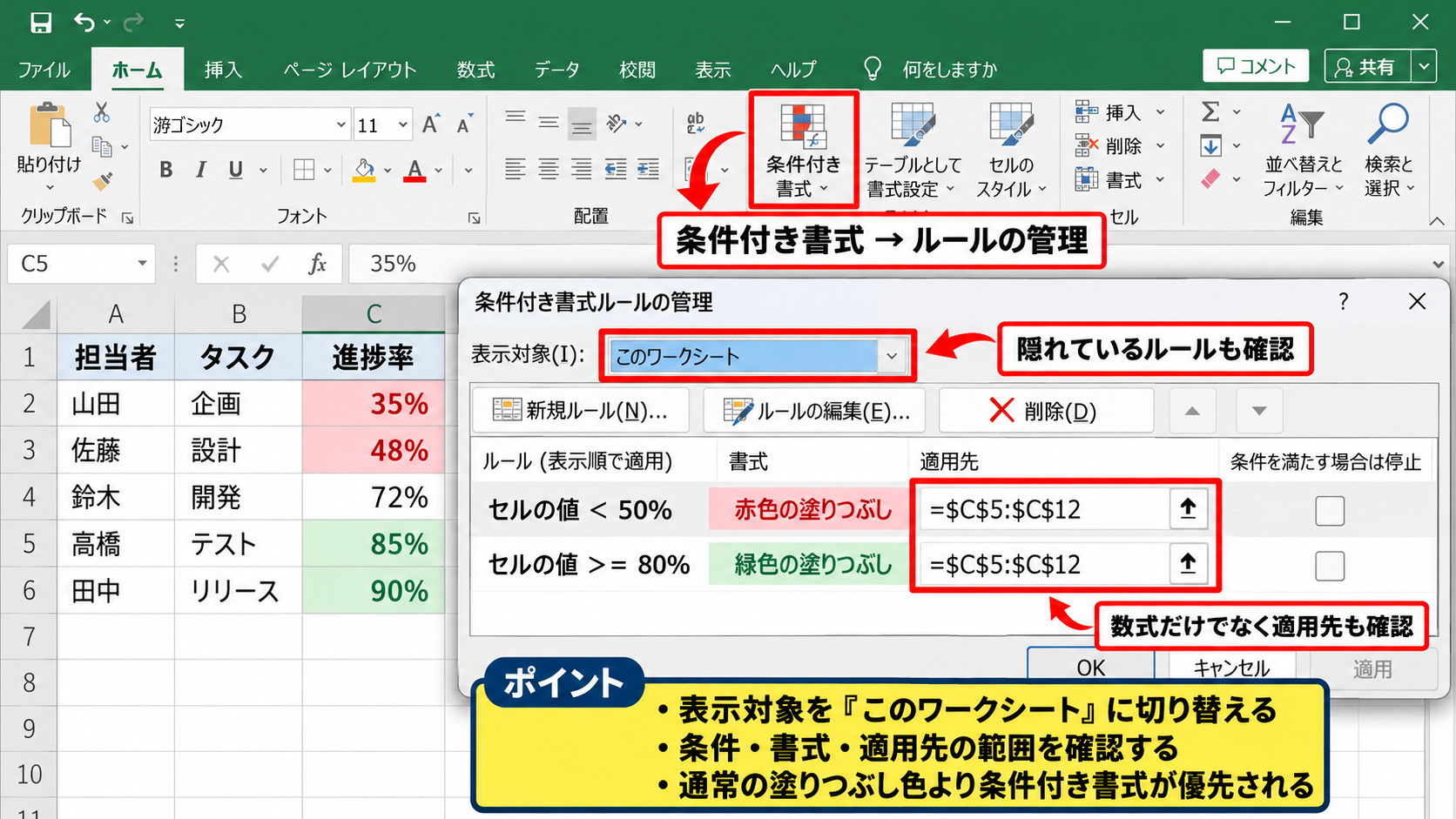This screenshot has width=1456, height=819.
Task: Switch to the 挿入 tab
Action: coord(223,70)
